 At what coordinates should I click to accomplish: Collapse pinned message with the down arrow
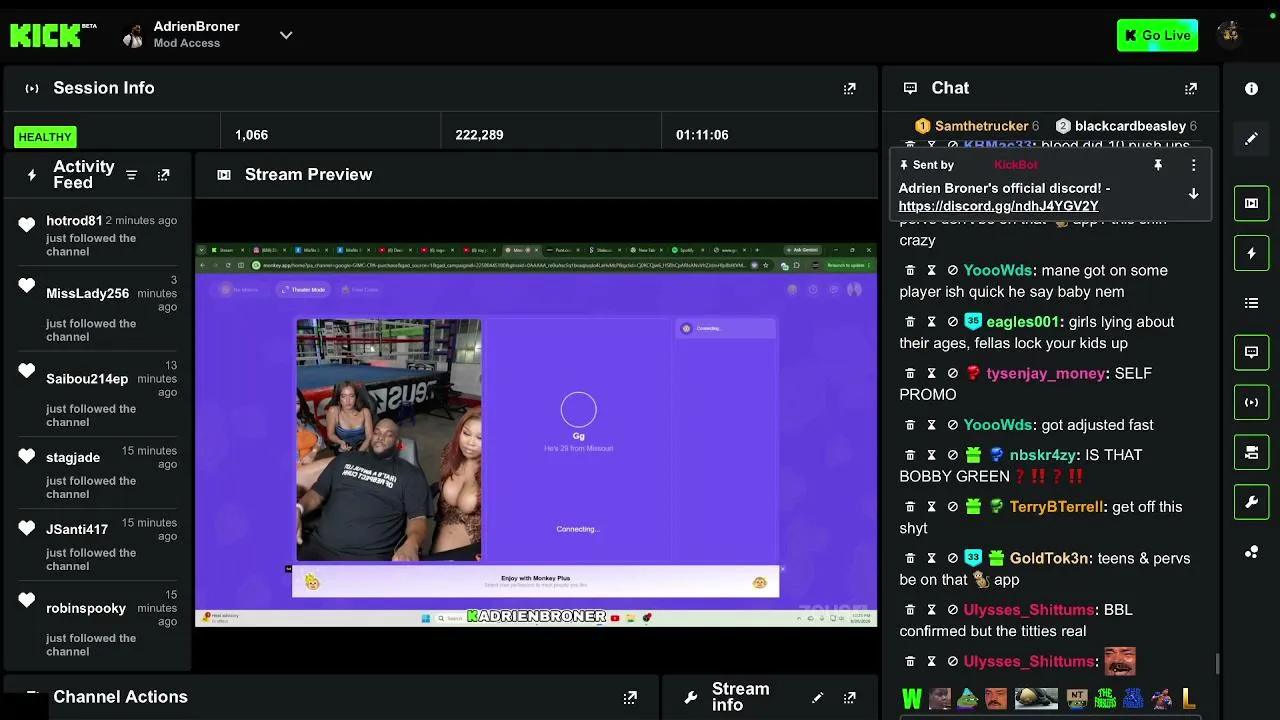click(1193, 194)
